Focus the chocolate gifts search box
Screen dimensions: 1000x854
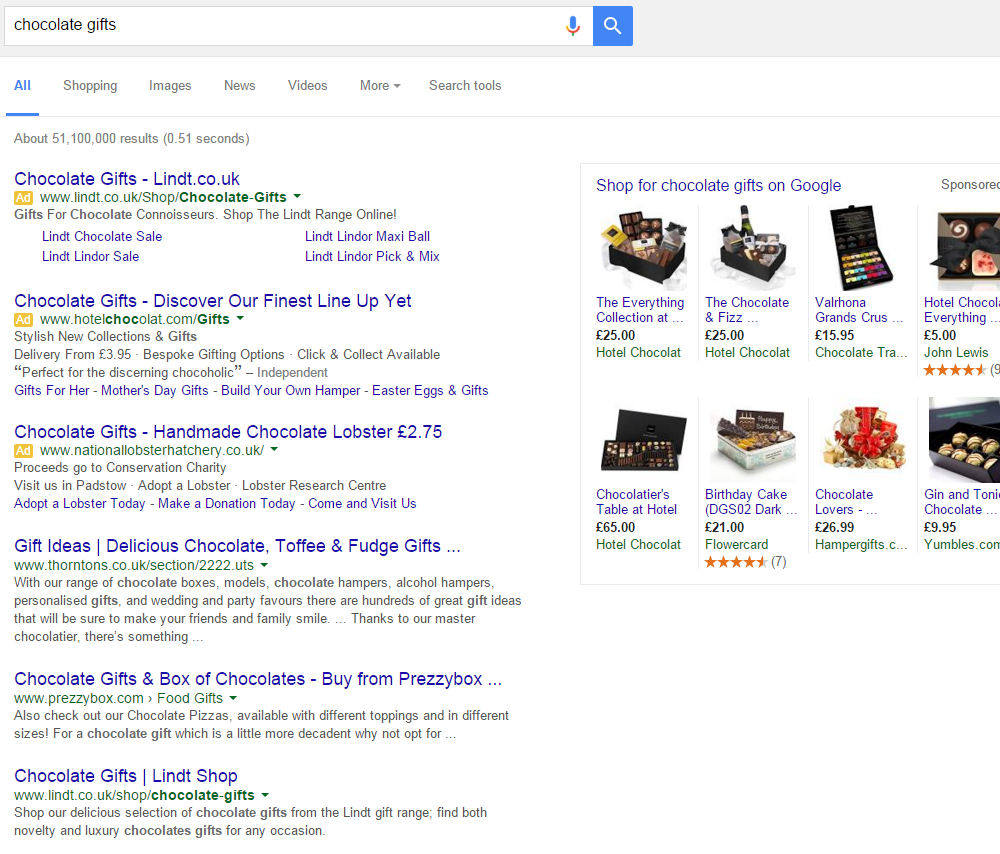pos(281,26)
